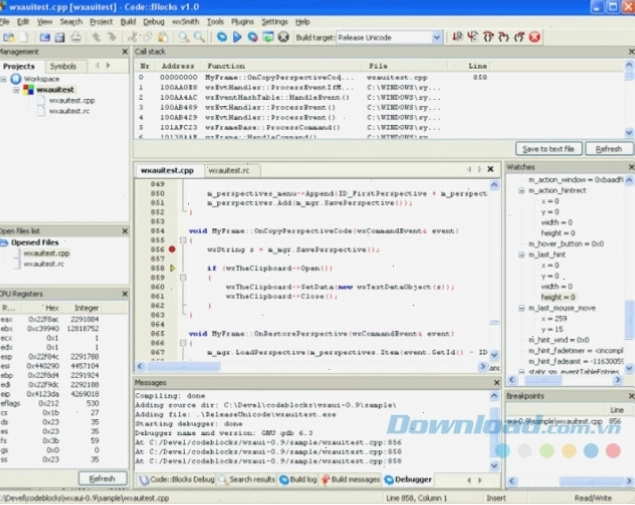
Task: Click the Messages scroll up arrow
Action: 494,396
